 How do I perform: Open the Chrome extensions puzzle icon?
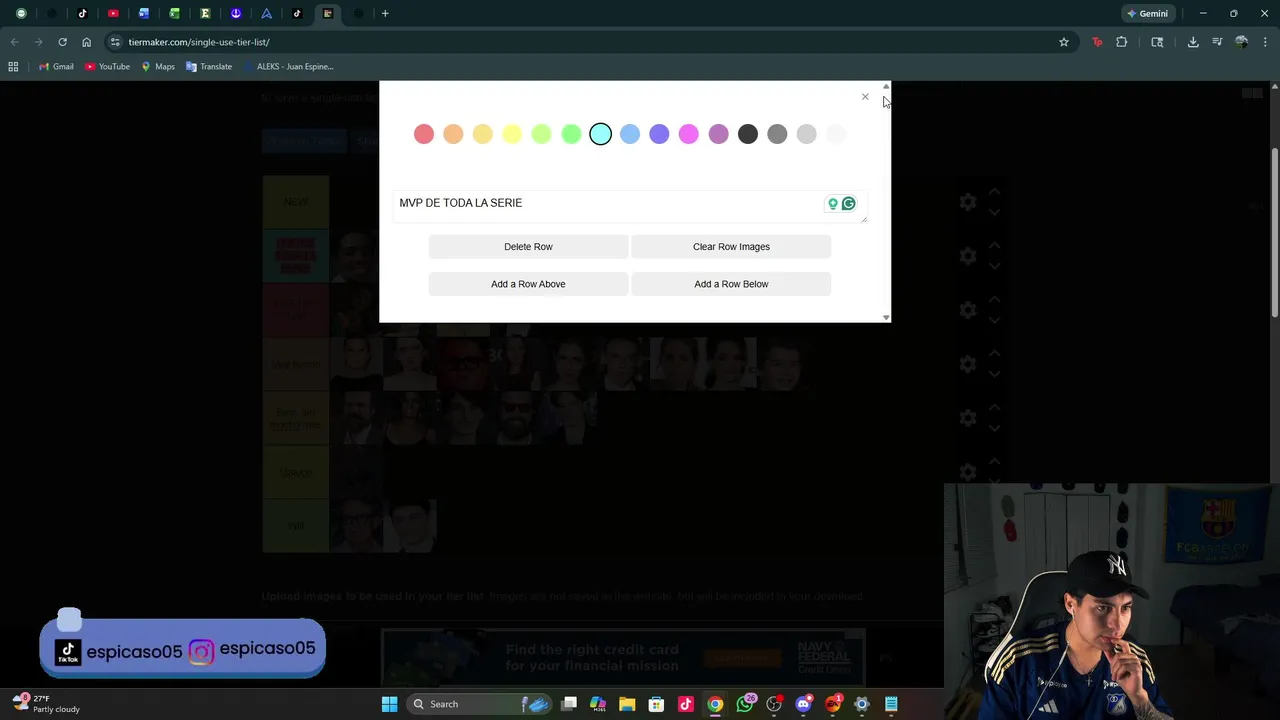coord(1122,42)
